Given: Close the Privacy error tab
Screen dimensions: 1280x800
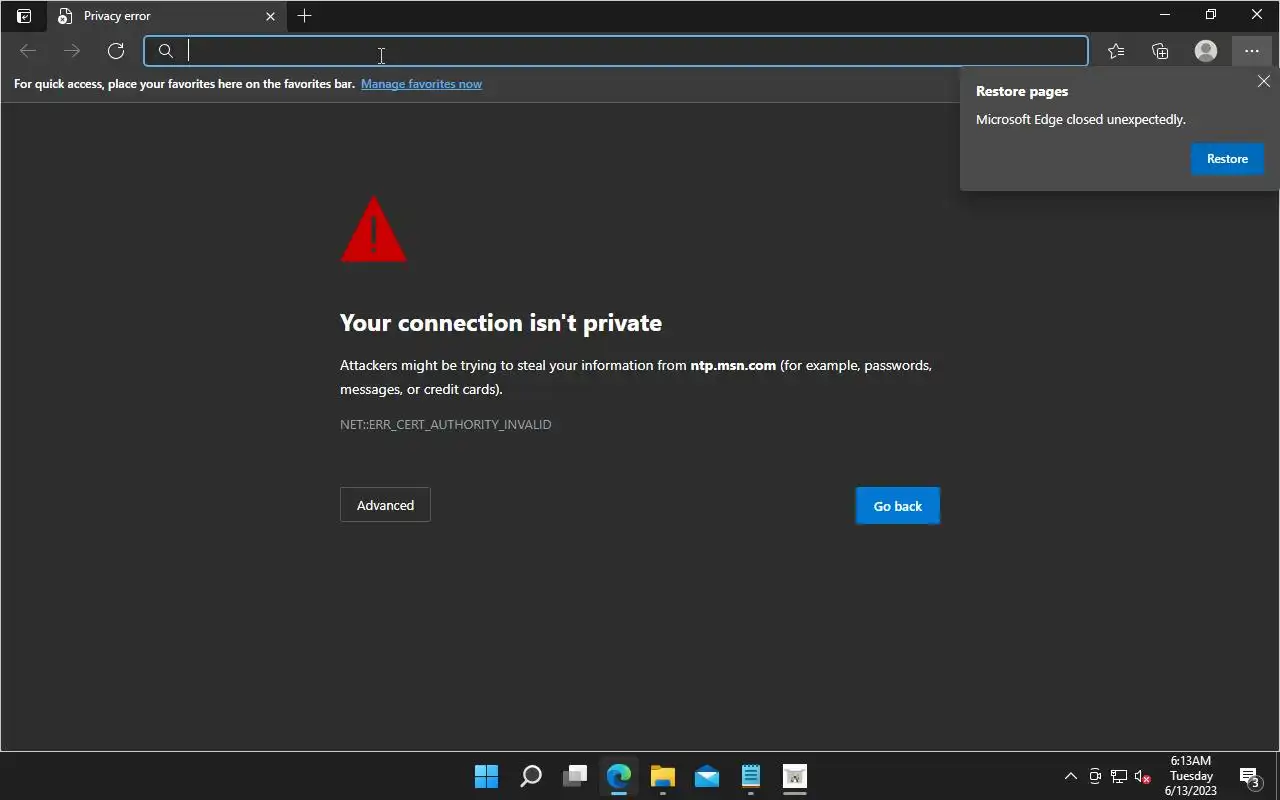Looking at the screenshot, I should (270, 16).
